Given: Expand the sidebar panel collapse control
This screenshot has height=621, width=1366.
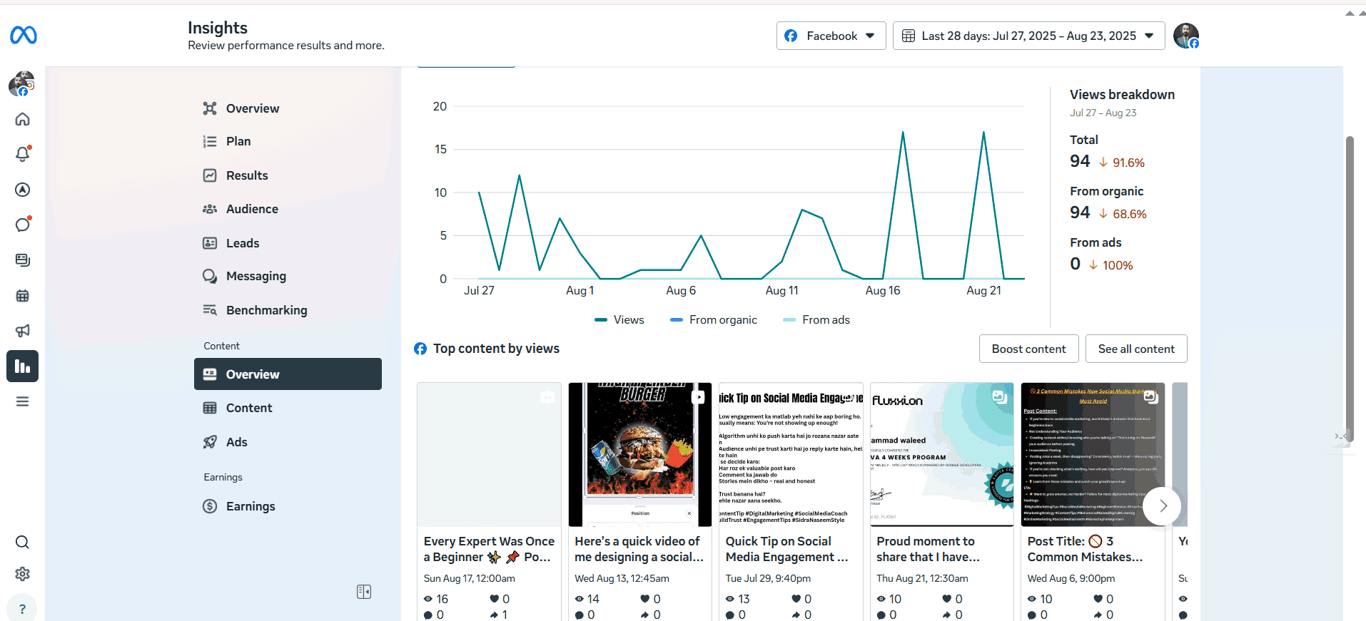Looking at the screenshot, I should (x=364, y=592).
